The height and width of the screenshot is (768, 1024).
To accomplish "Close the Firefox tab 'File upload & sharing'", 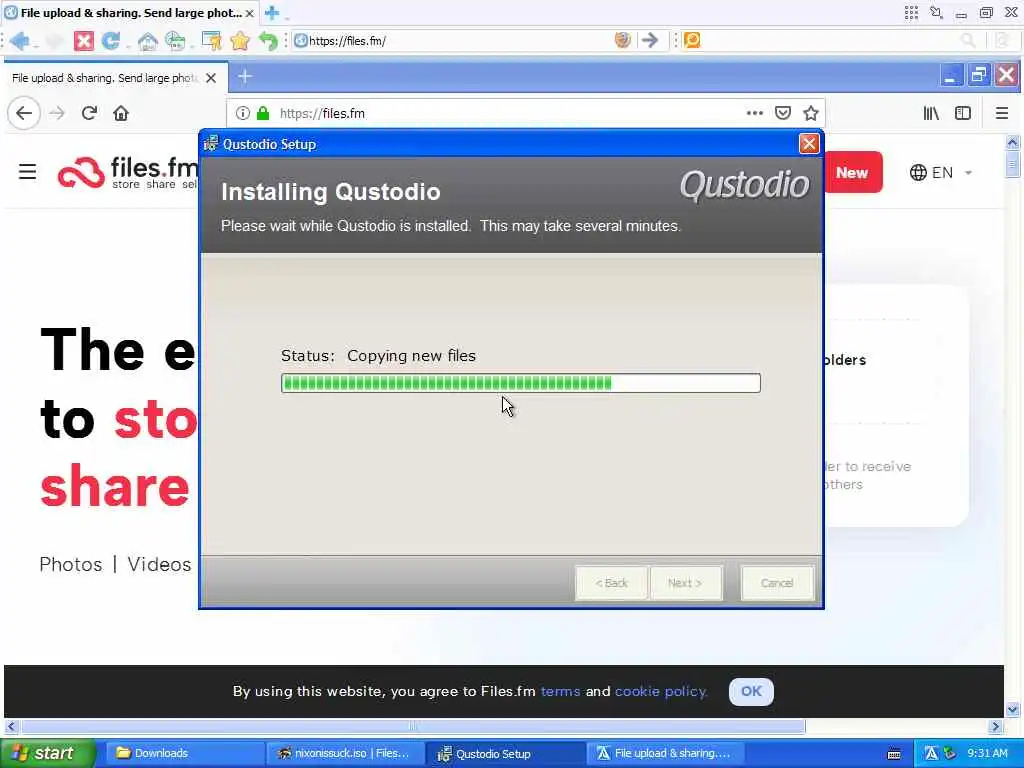I will tap(211, 78).
